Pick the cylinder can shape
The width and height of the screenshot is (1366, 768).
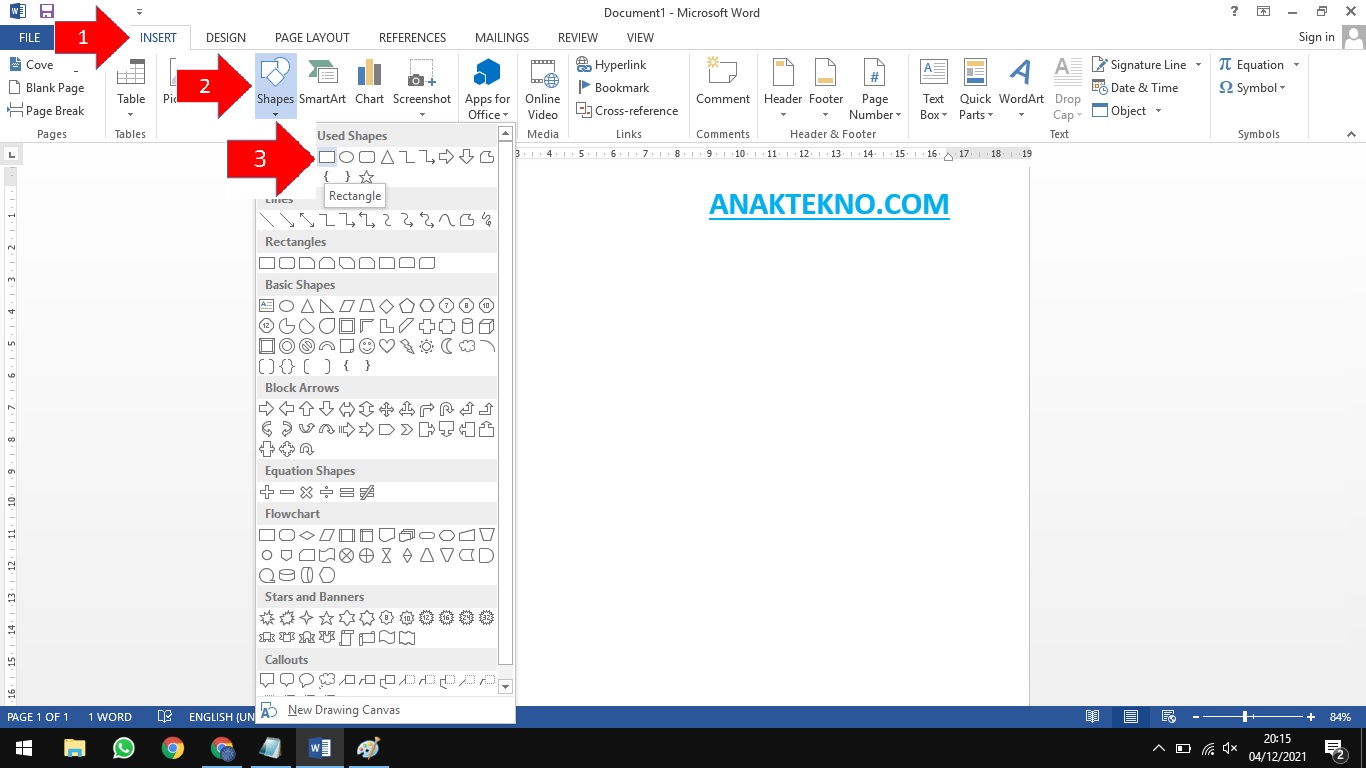coord(467,326)
